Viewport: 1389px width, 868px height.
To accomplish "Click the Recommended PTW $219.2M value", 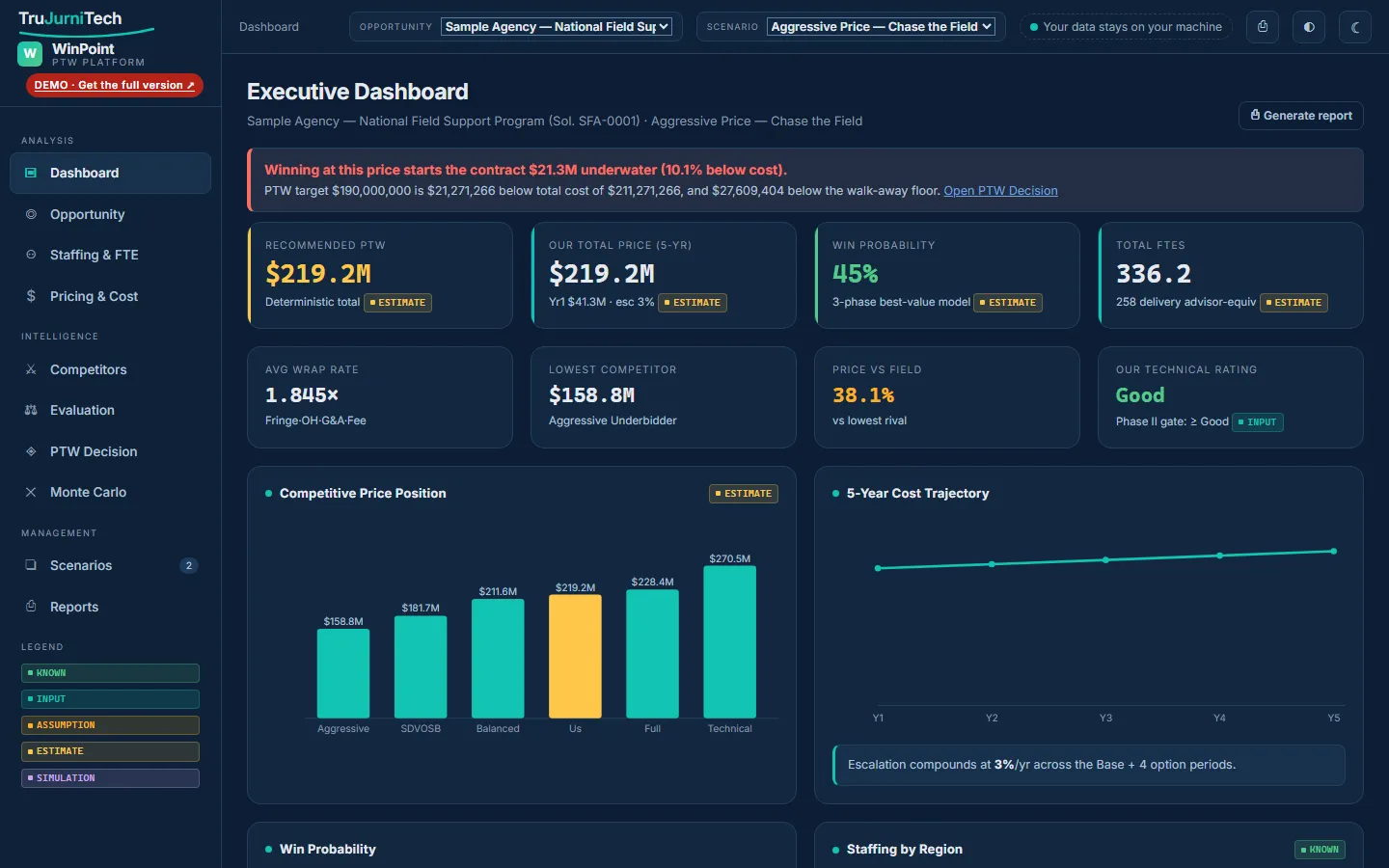I will [x=318, y=274].
